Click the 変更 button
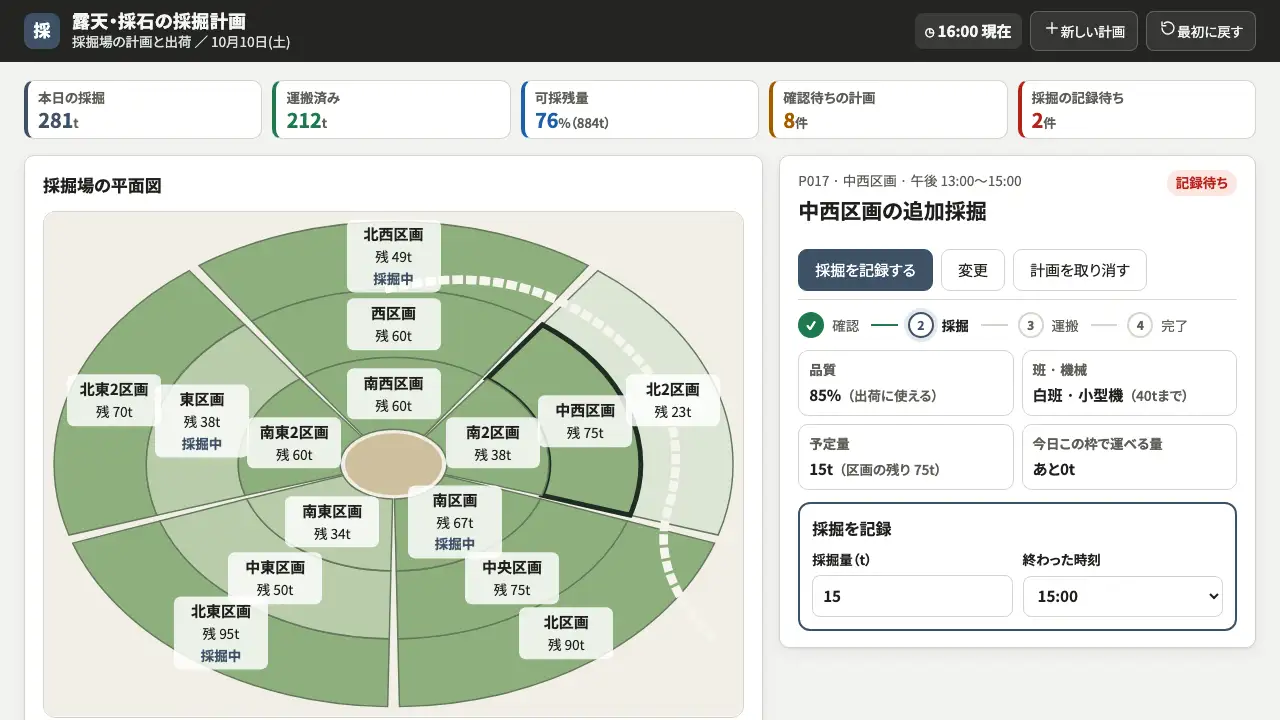Screen dimensions: 1280x720 973,270
